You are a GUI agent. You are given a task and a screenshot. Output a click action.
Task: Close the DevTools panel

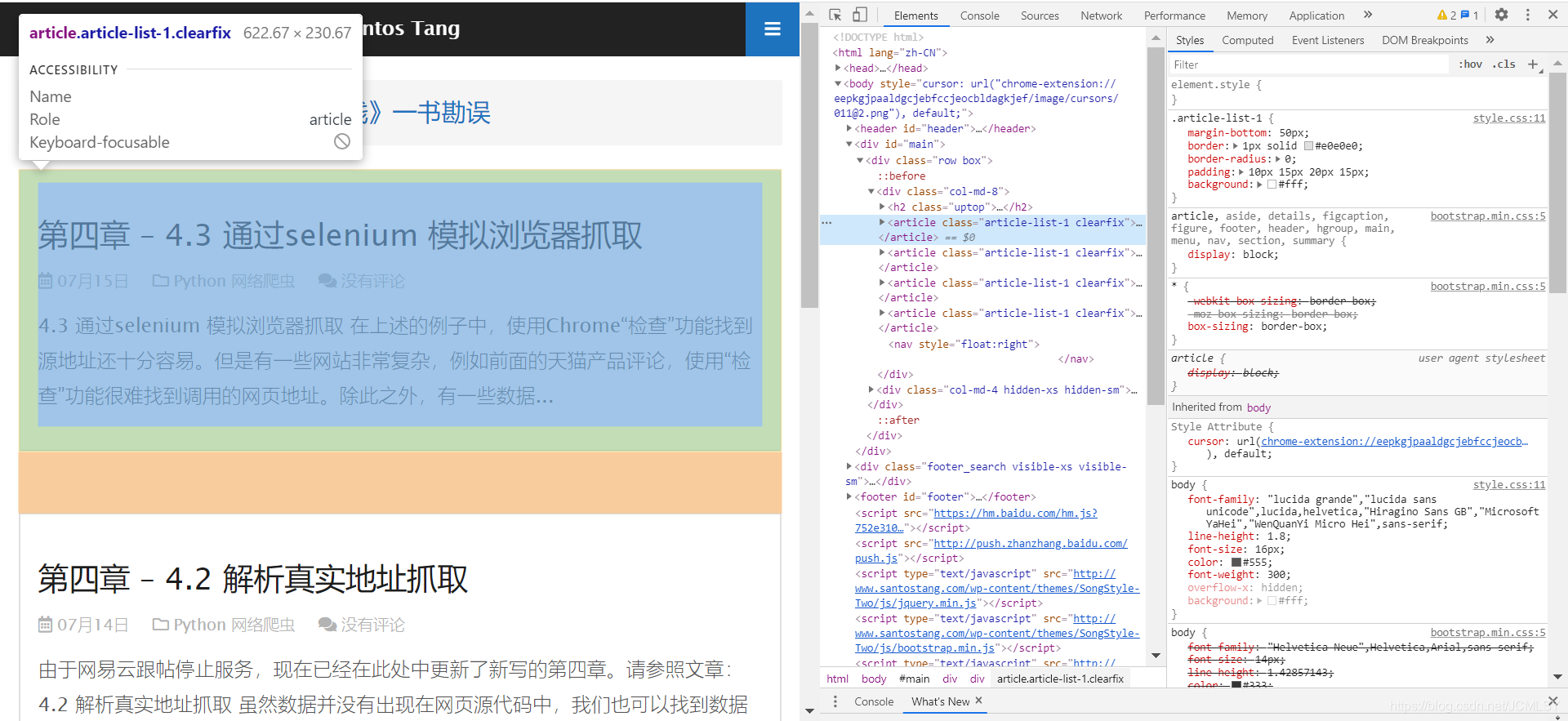pyautogui.click(x=1552, y=15)
